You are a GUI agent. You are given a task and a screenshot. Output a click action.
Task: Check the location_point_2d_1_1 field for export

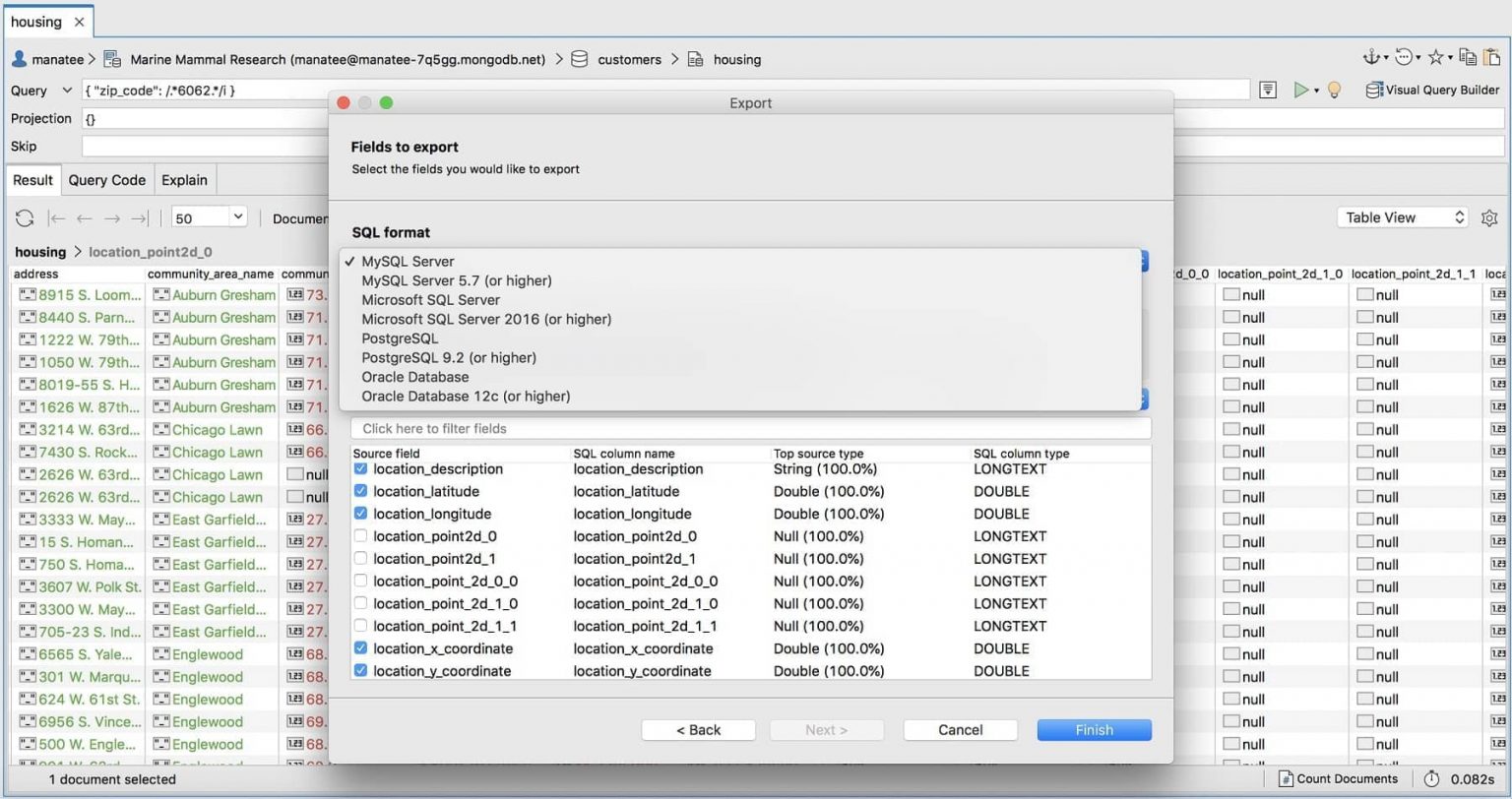click(x=360, y=626)
